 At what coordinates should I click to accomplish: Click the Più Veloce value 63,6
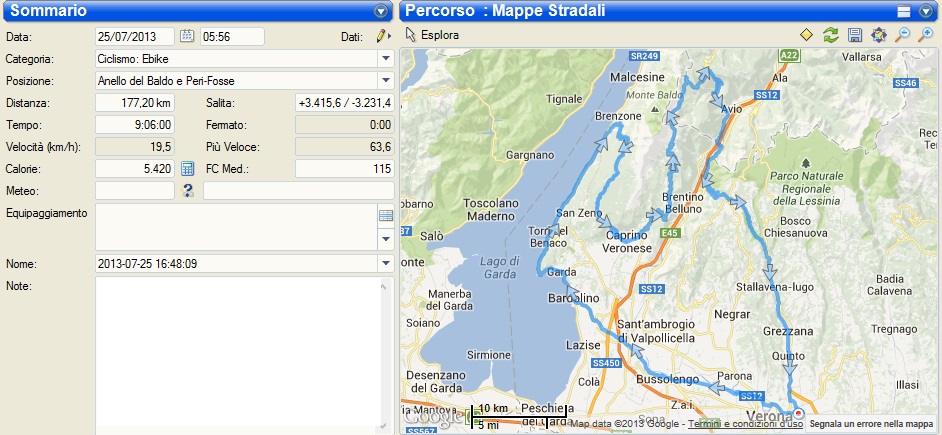(x=345, y=147)
